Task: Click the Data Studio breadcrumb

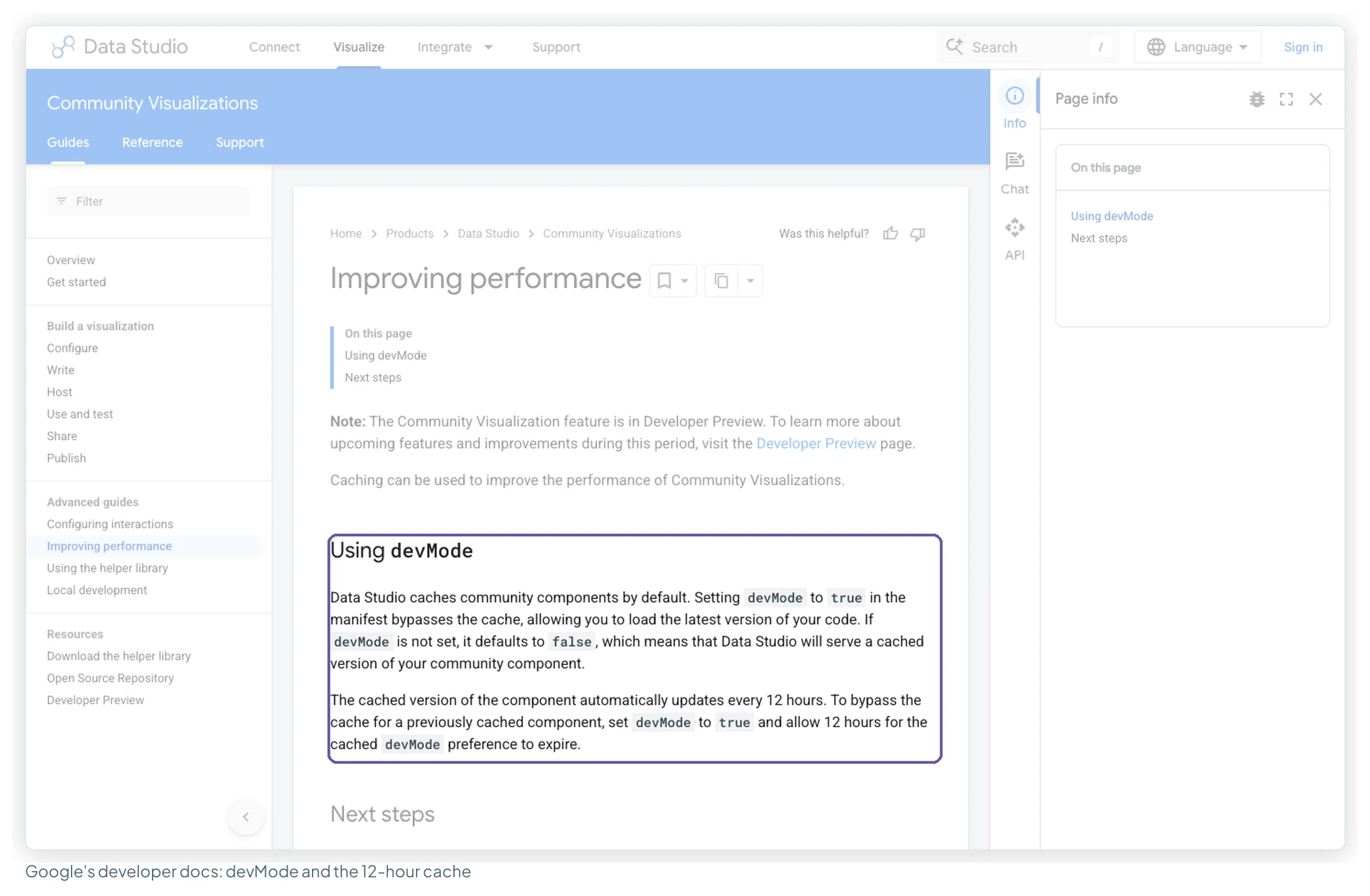Action: tap(488, 233)
